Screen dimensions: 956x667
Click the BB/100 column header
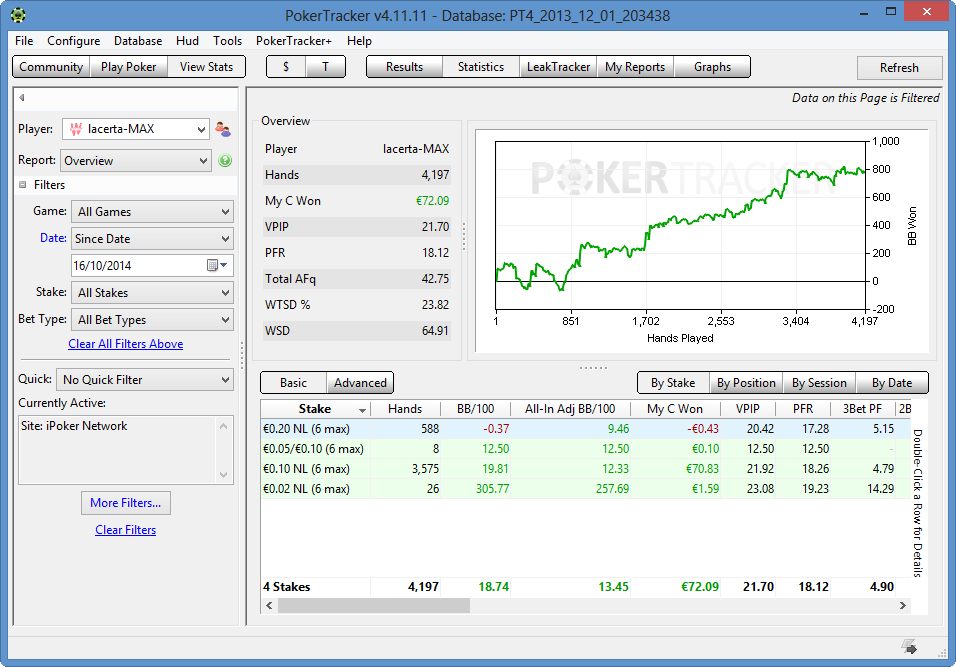coord(476,409)
